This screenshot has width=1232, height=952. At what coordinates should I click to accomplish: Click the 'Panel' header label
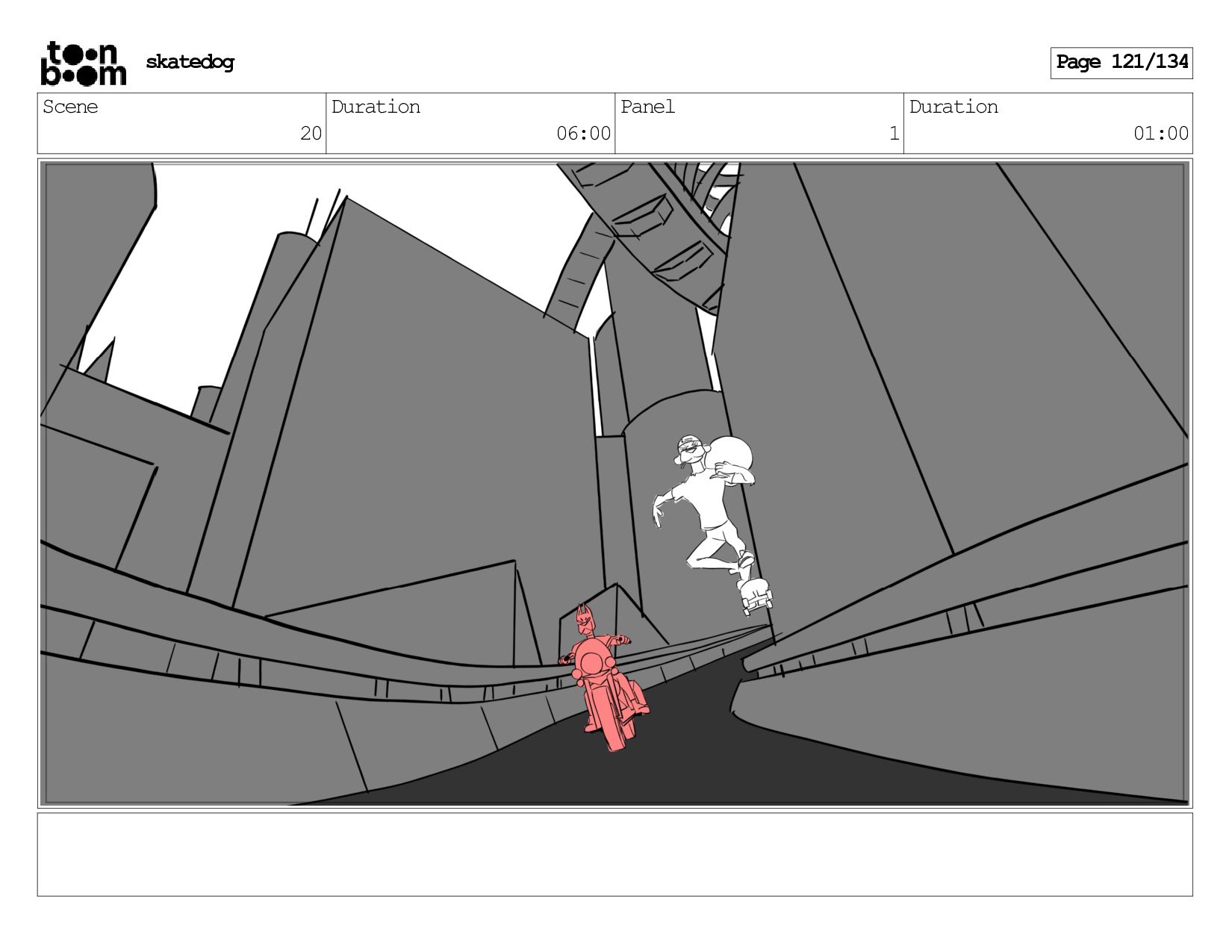[x=647, y=107]
